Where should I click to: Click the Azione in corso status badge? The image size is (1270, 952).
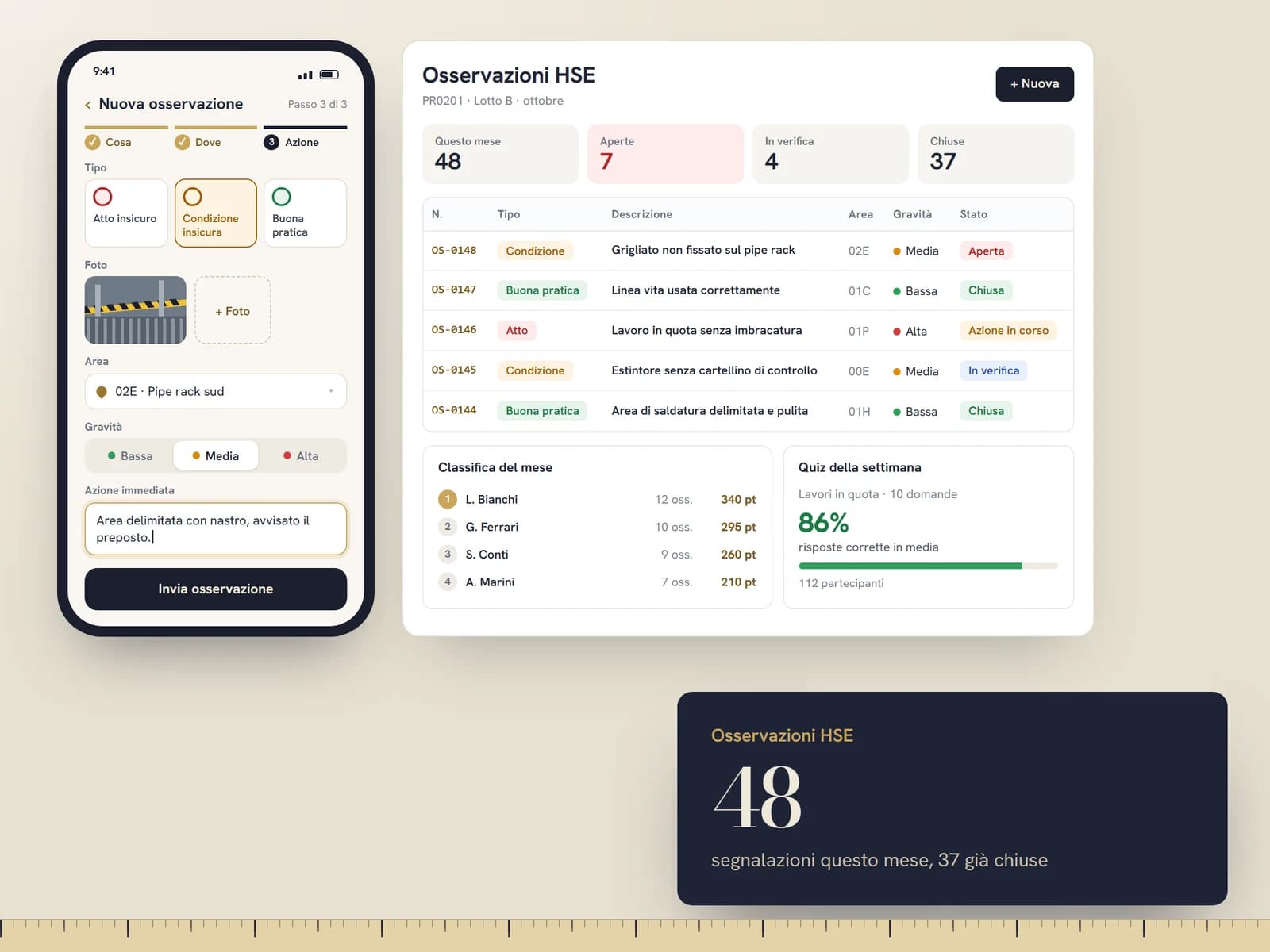coord(1008,331)
